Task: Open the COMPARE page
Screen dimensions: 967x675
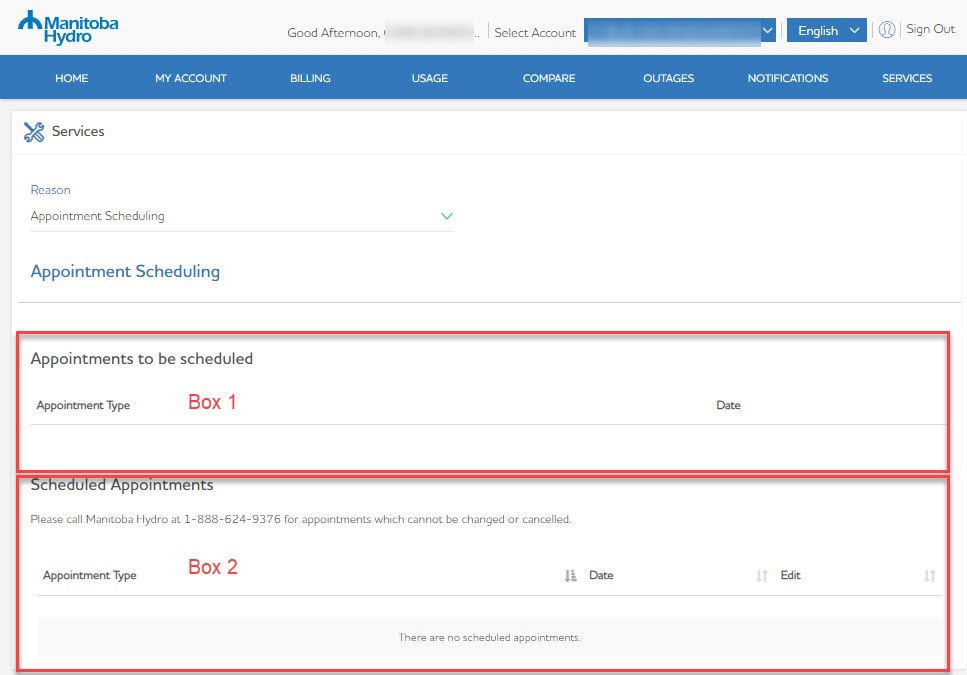Action: 548,78
